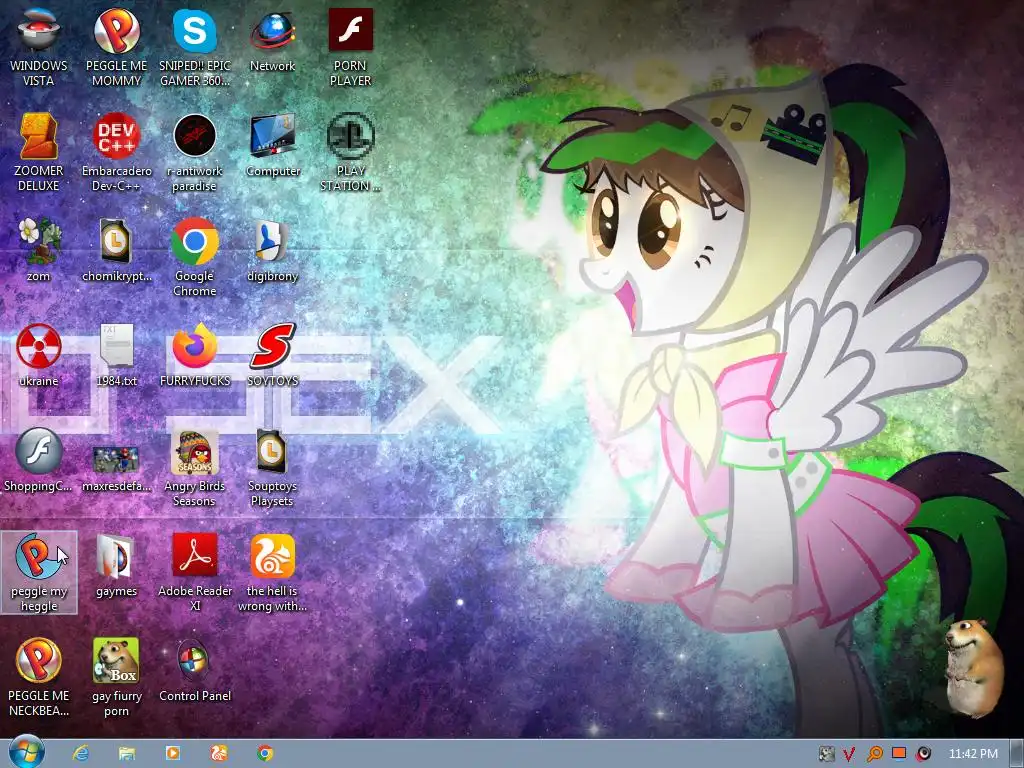Open Windows Explorer from the taskbar
1024x768 pixels.
click(x=127, y=753)
